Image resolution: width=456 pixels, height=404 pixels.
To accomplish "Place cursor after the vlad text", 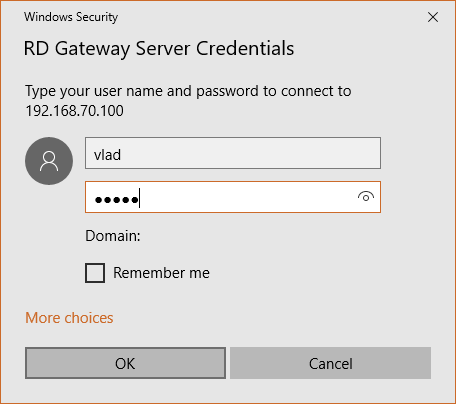I will click(122, 155).
